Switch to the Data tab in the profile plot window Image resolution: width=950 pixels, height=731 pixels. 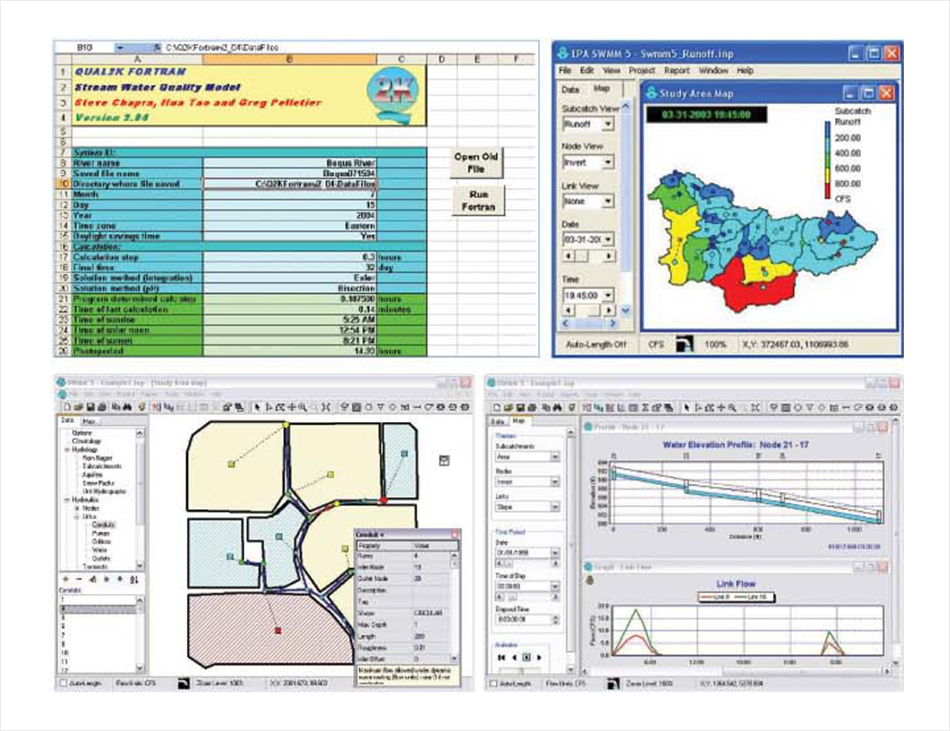[497, 421]
